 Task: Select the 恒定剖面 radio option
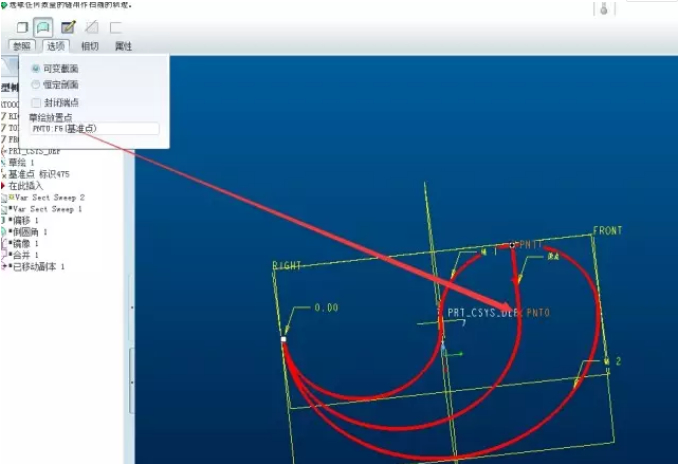[36, 85]
